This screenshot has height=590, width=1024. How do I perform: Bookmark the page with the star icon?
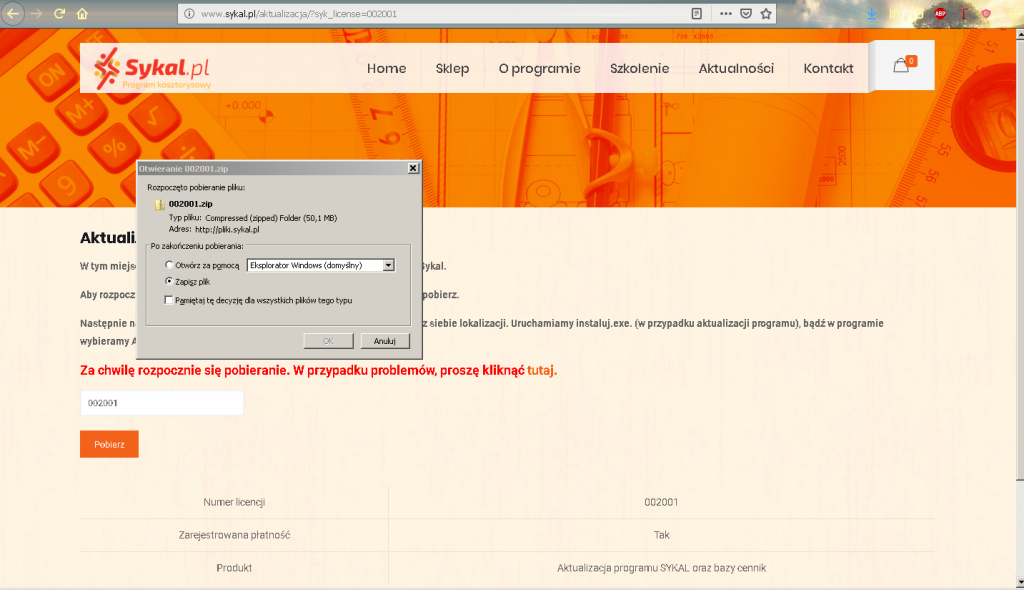766,13
